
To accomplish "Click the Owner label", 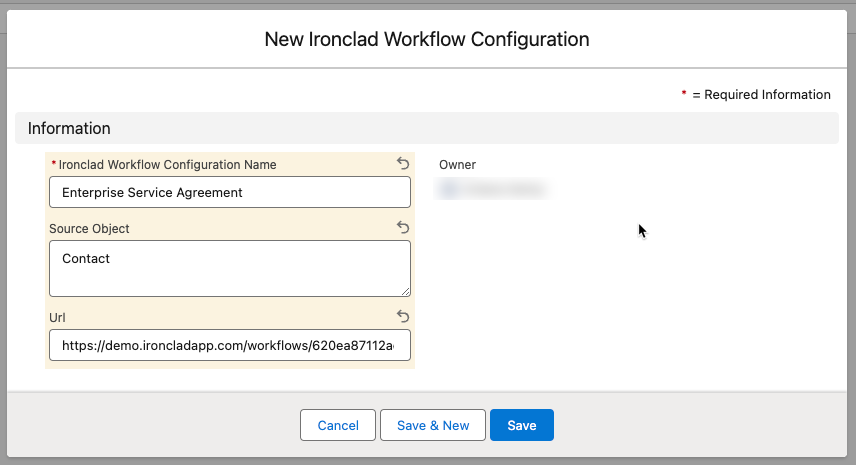I will coord(457,165).
